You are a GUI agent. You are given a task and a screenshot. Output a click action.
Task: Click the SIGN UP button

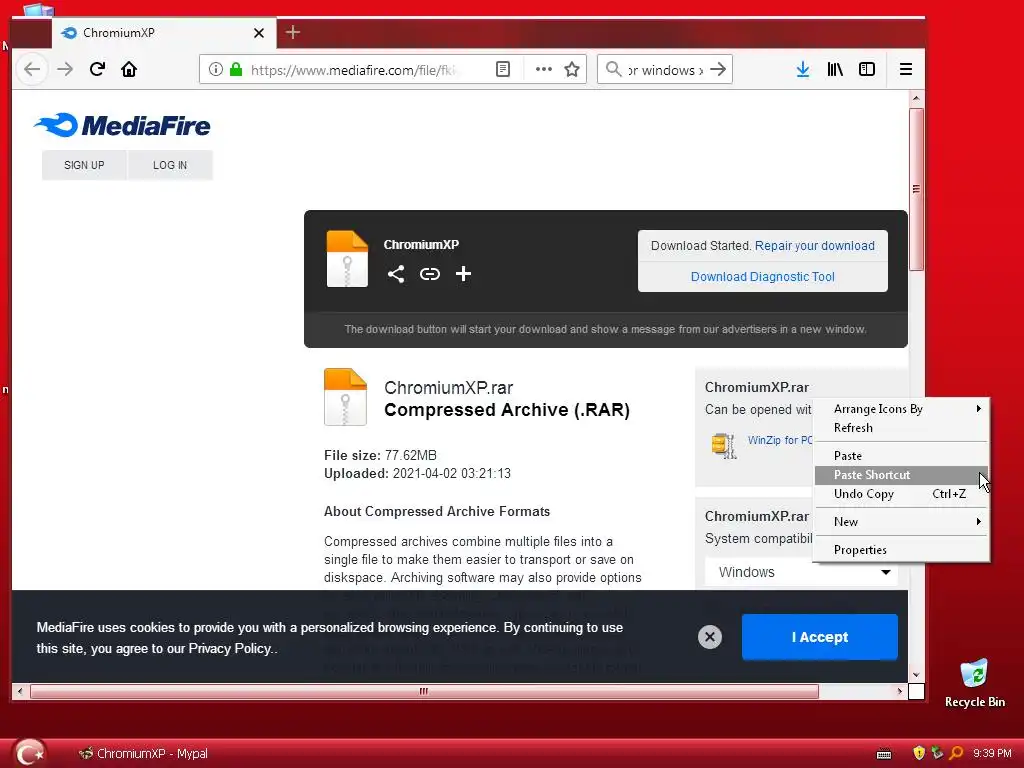coord(84,165)
